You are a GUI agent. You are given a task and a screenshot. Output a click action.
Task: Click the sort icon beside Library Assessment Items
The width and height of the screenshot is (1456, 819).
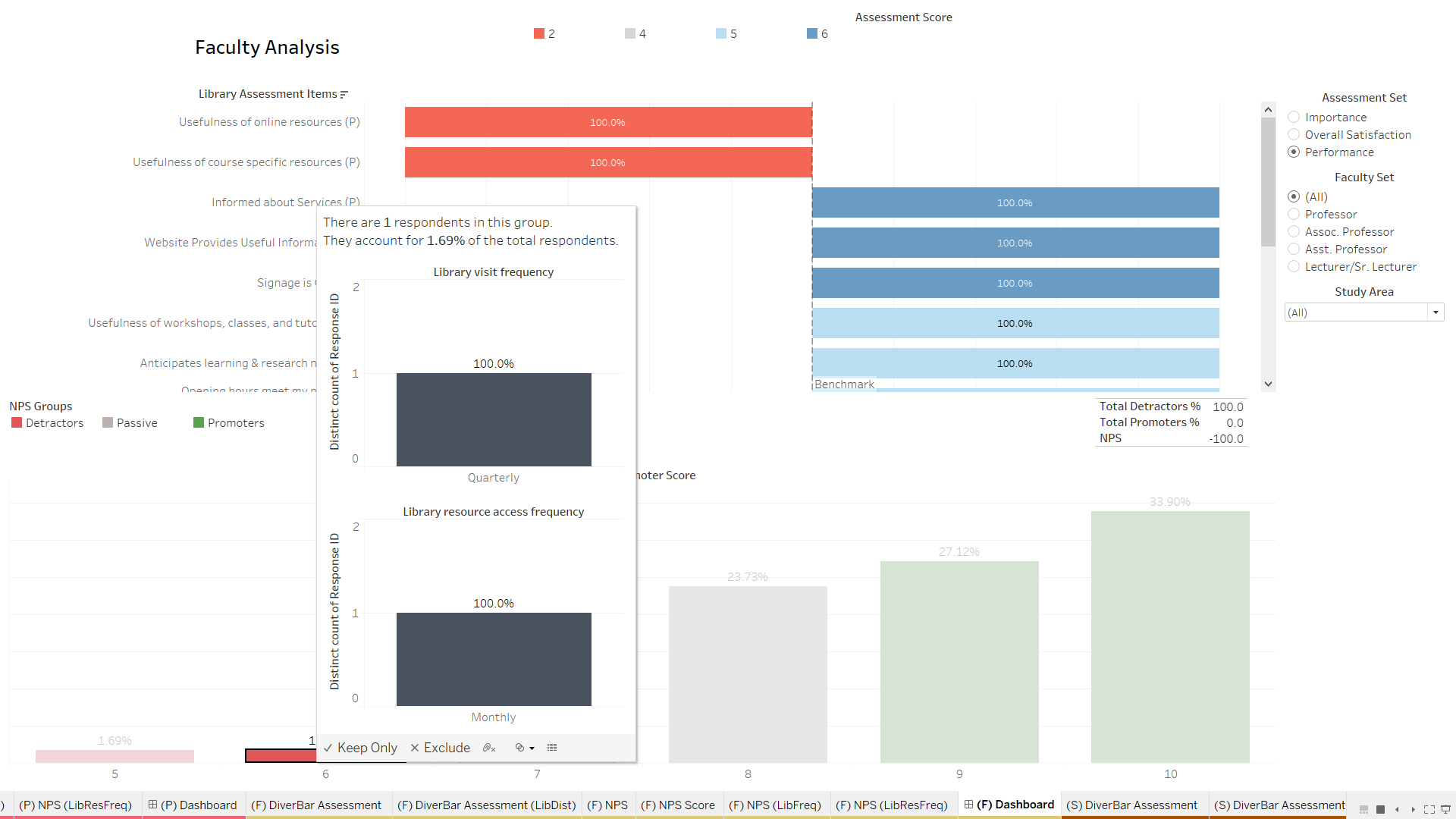344,94
